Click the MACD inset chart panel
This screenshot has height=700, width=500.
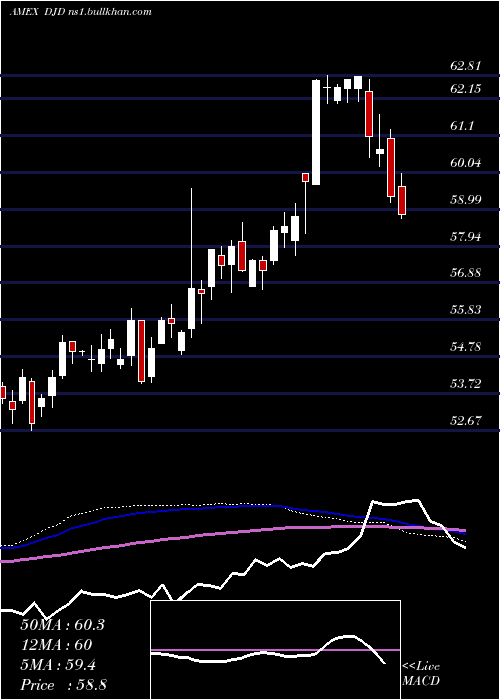pyautogui.click(x=275, y=650)
